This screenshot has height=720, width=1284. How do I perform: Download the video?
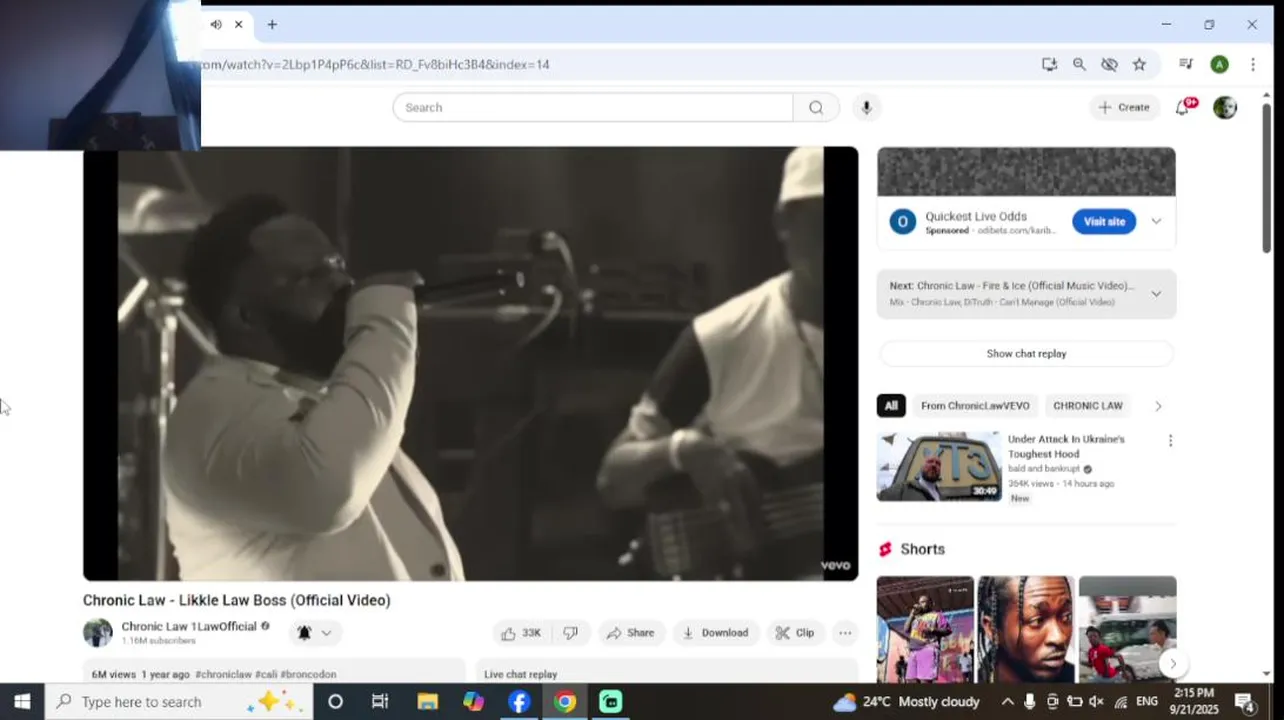(x=716, y=633)
